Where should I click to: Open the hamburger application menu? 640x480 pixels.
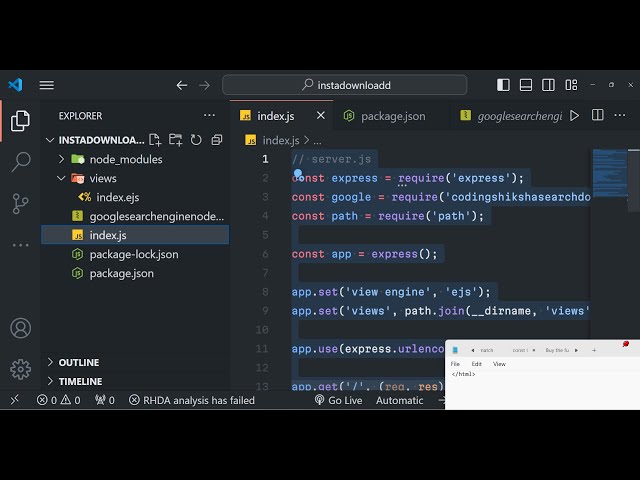coord(47,85)
